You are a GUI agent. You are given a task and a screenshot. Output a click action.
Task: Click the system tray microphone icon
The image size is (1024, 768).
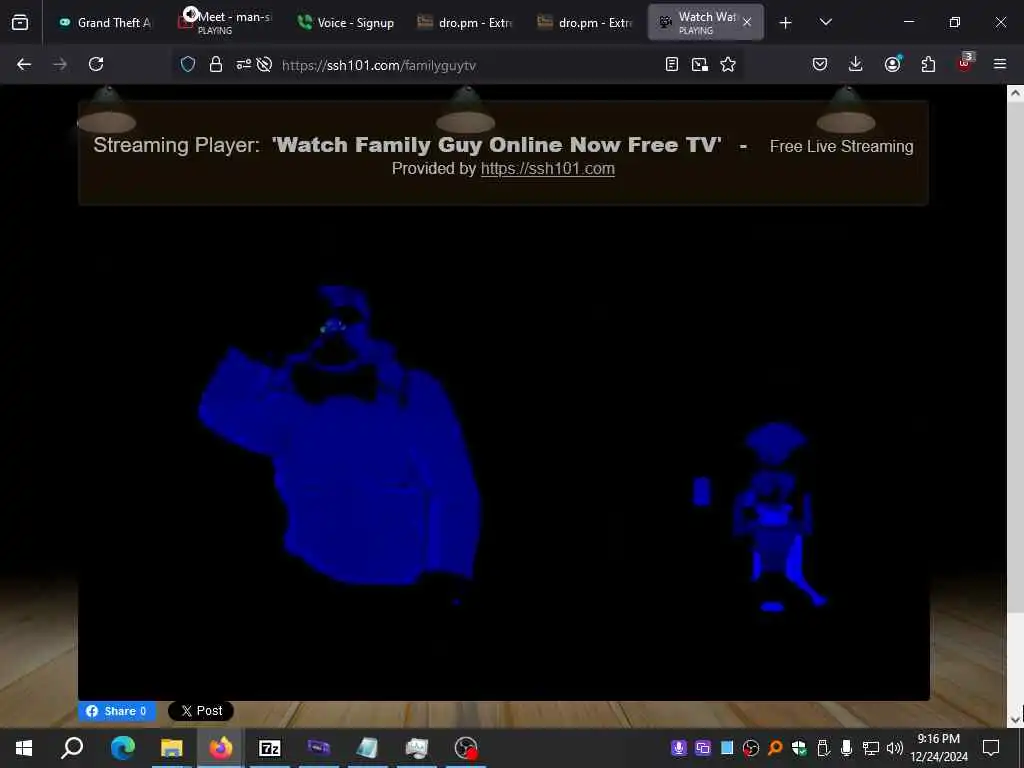(846, 748)
